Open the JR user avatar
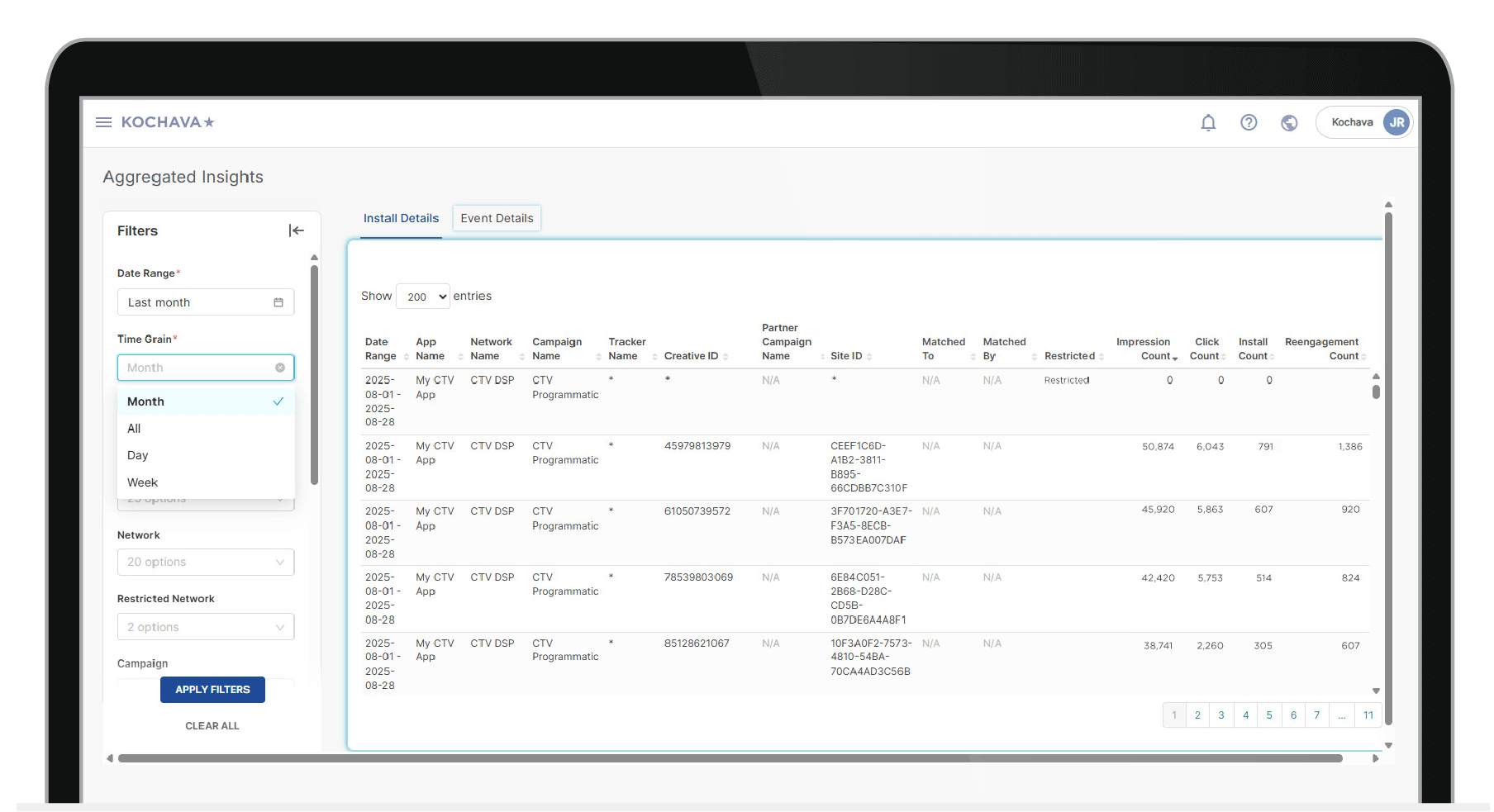 1396,122
